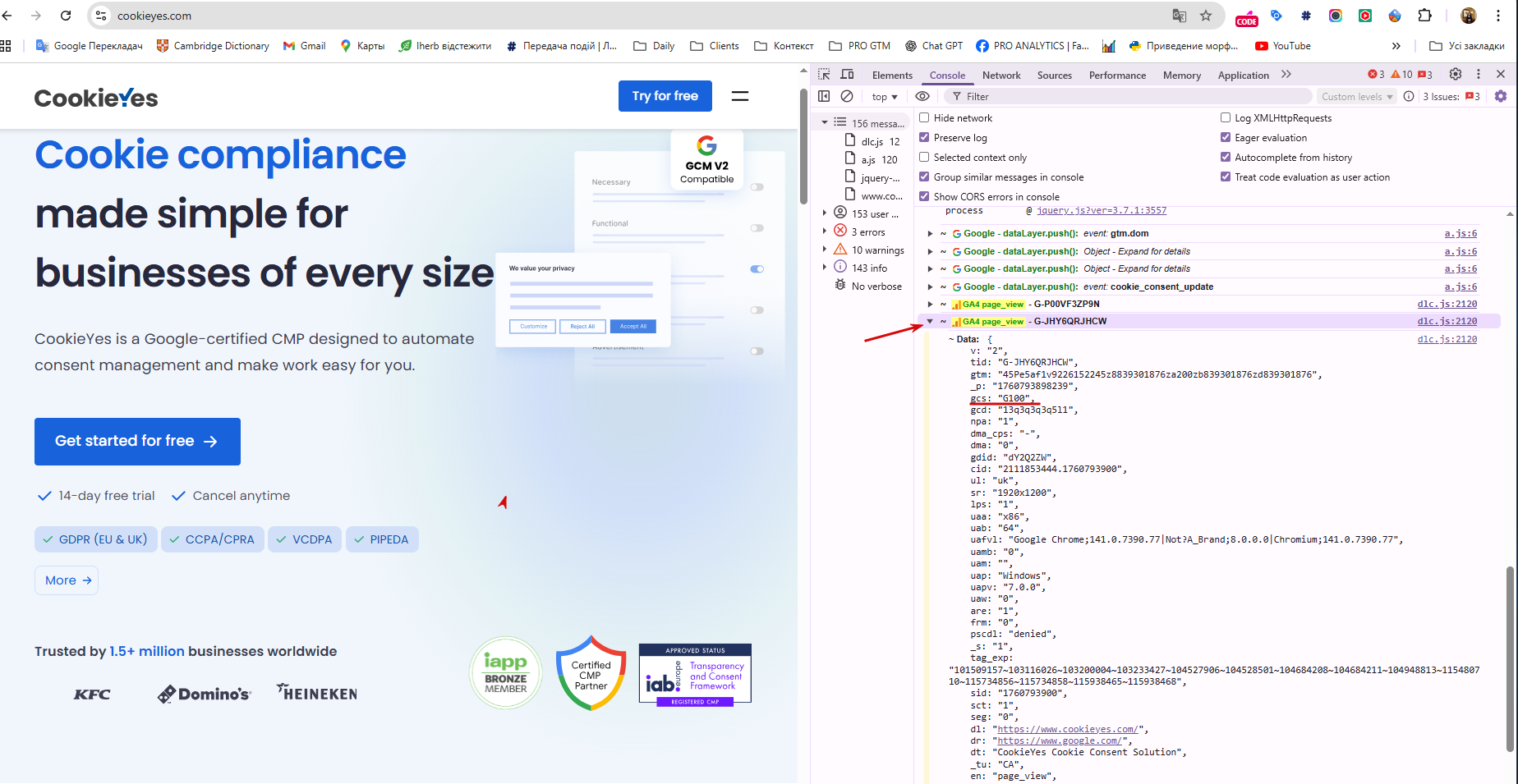
Task: Check the Selected context only option
Action: point(924,158)
